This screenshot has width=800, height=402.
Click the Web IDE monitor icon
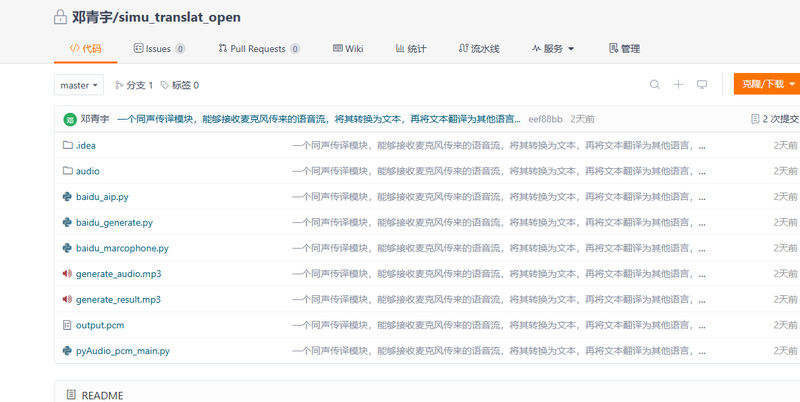(x=702, y=85)
